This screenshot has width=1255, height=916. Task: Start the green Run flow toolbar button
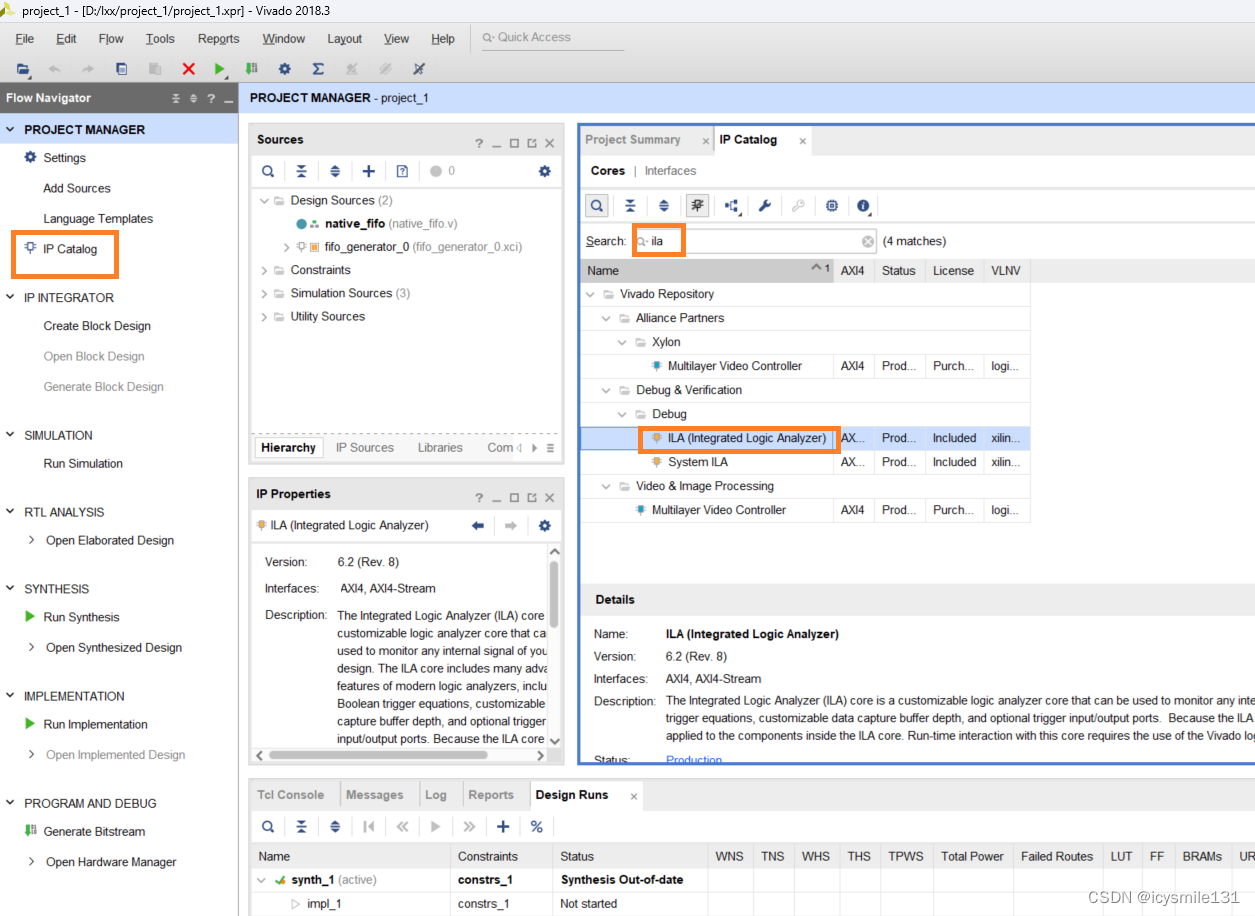(x=220, y=69)
